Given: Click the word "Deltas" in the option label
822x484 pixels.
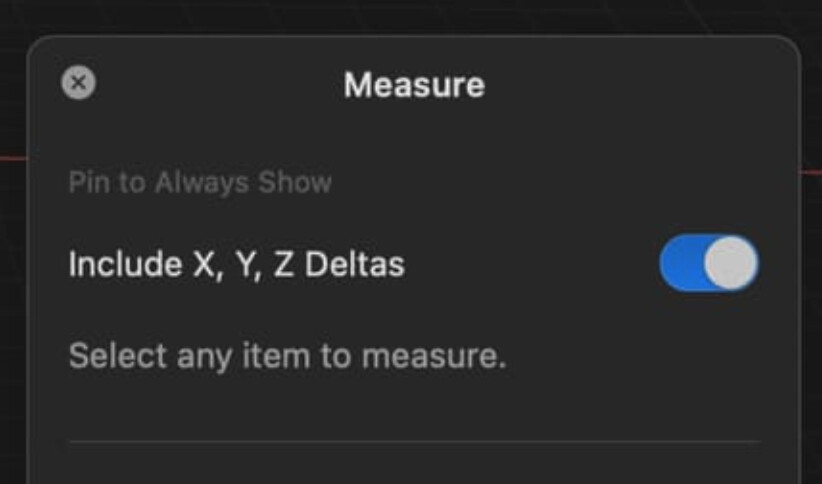Looking at the screenshot, I should (355, 264).
